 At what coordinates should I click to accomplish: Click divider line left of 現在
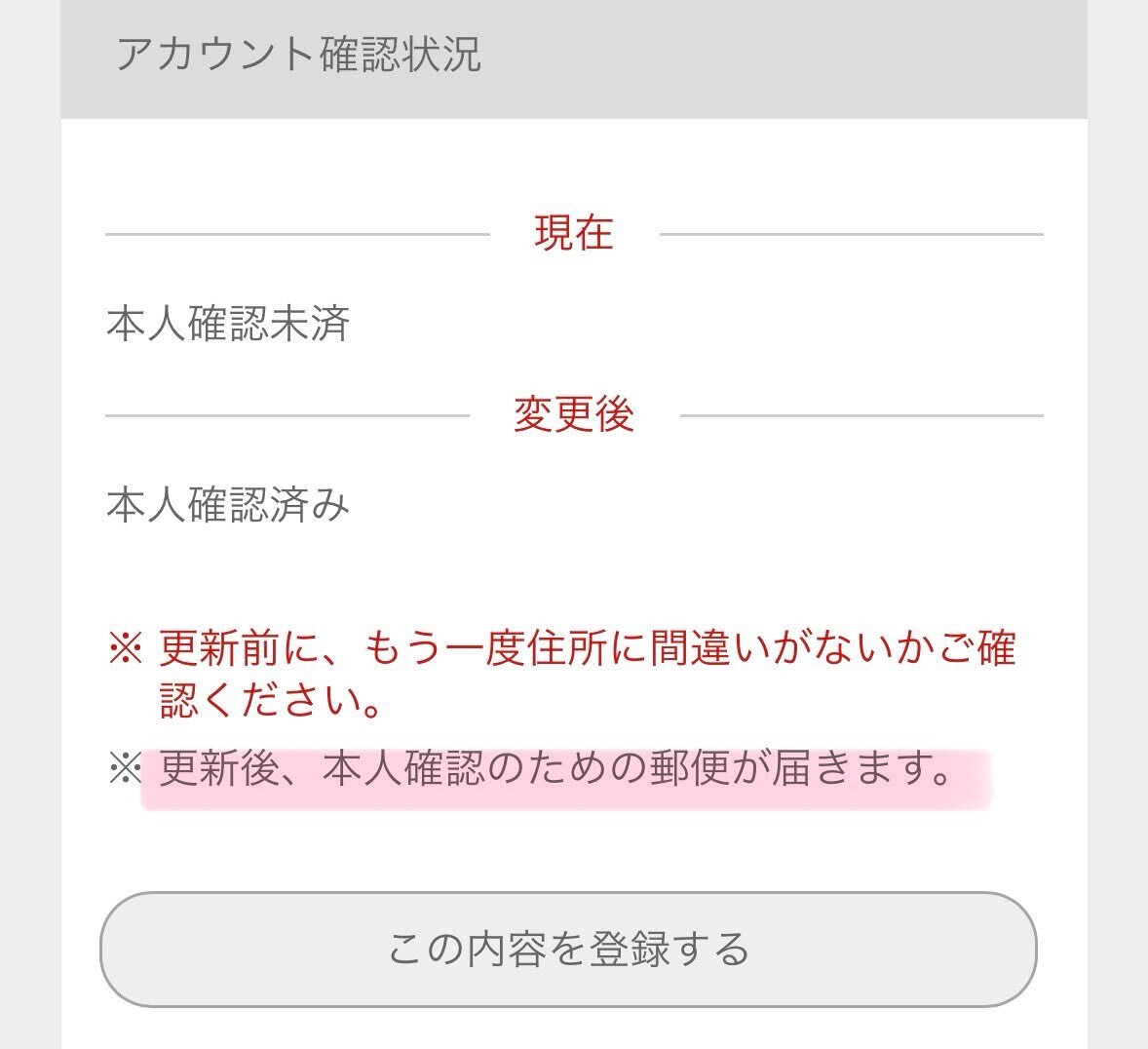pos(297,234)
